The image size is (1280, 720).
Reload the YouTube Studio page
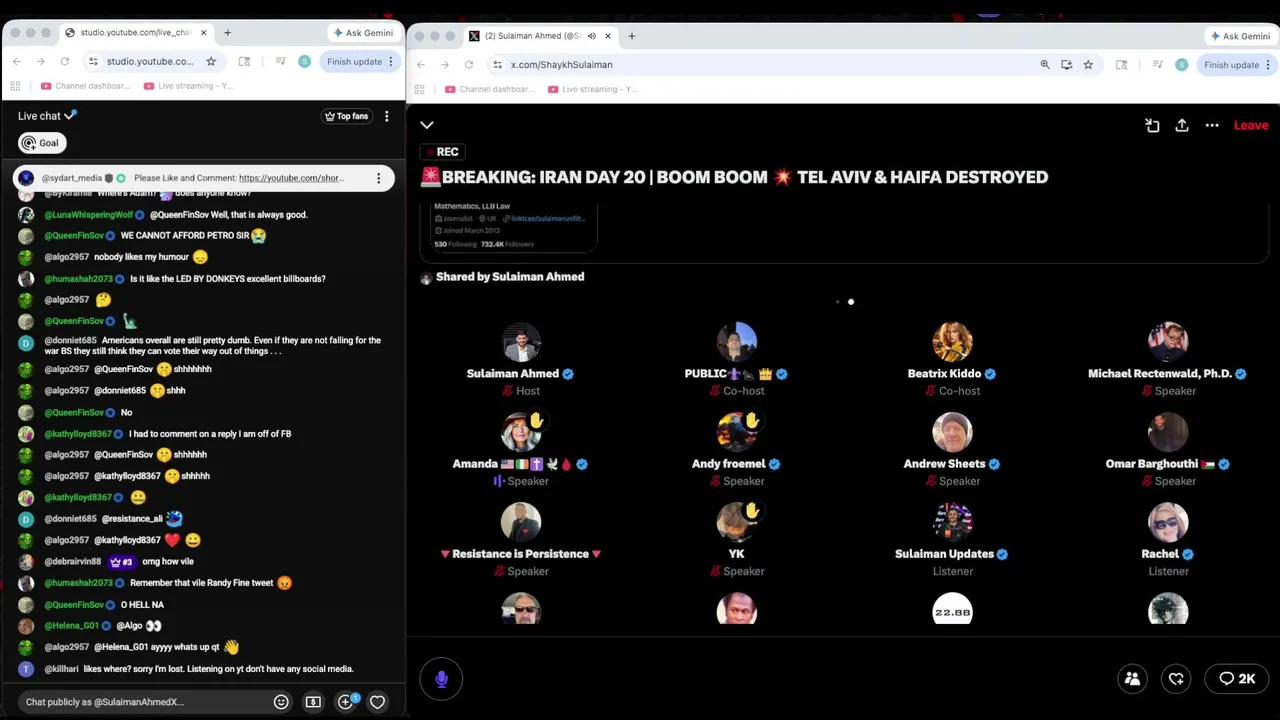(x=65, y=61)
